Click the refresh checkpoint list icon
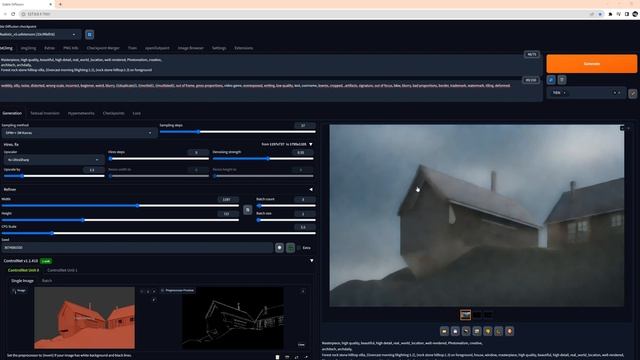The image size is (640, 360). [x=89, y=35]
